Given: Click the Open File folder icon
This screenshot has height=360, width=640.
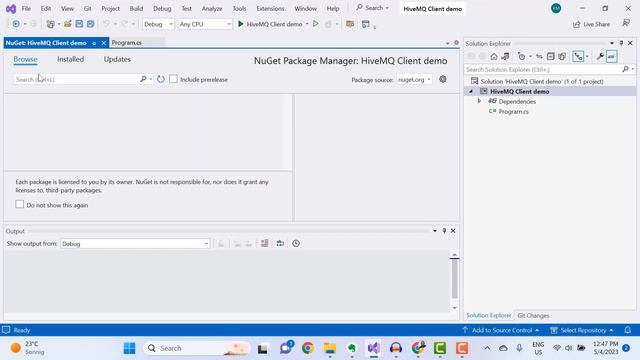Looking at the screenshot, I should [x=68, y=24].
